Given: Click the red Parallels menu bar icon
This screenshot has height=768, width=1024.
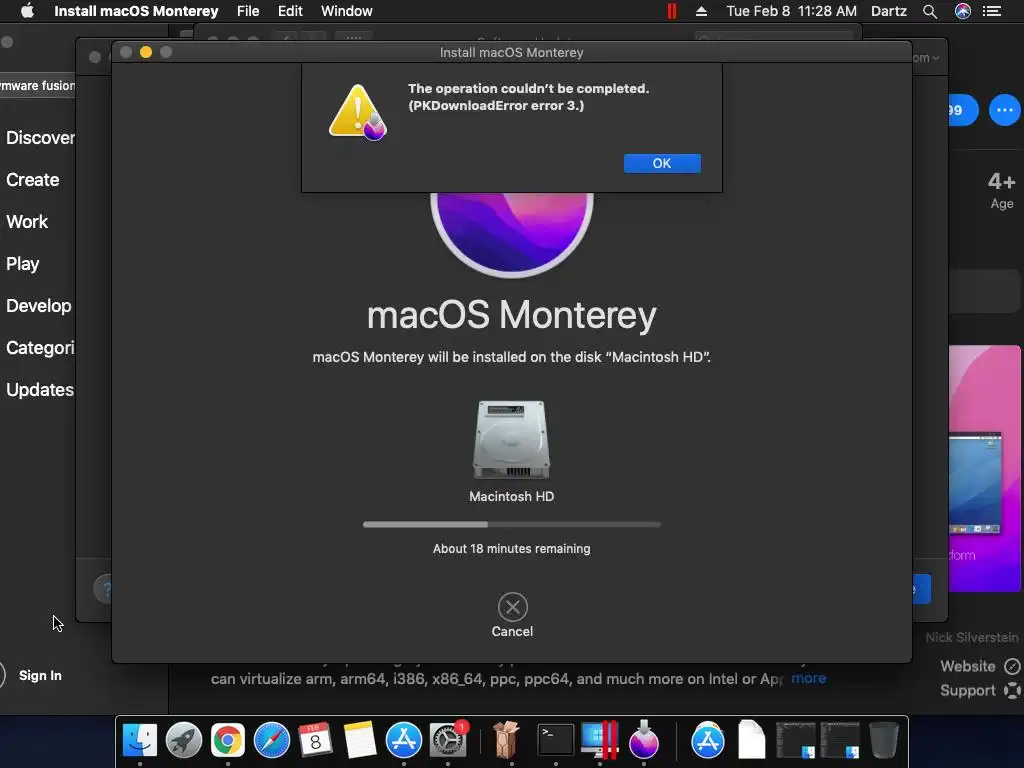Looking at the screenshot, I should pyautogui.click(x=671, y=11).
